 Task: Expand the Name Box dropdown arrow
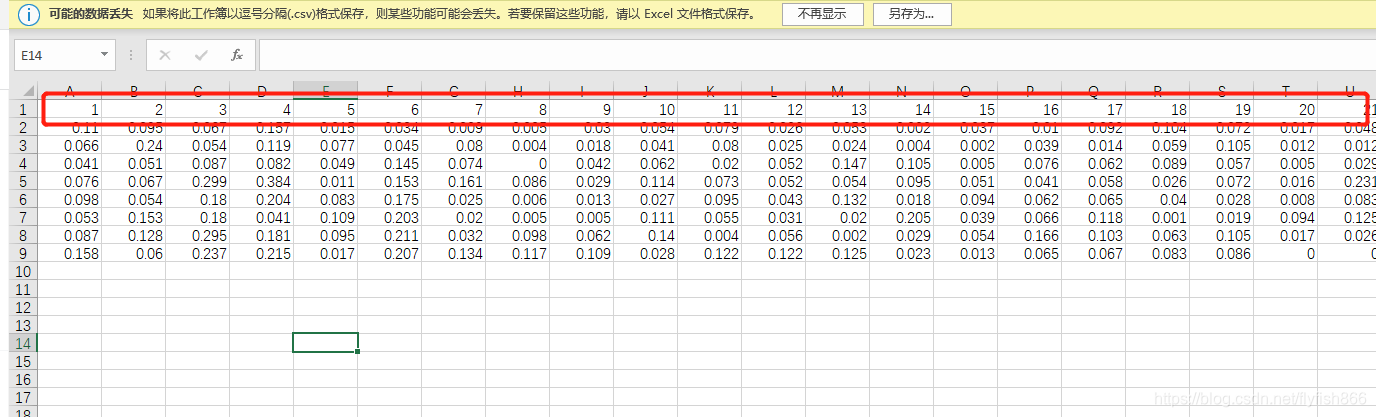(x=105, y=55)
